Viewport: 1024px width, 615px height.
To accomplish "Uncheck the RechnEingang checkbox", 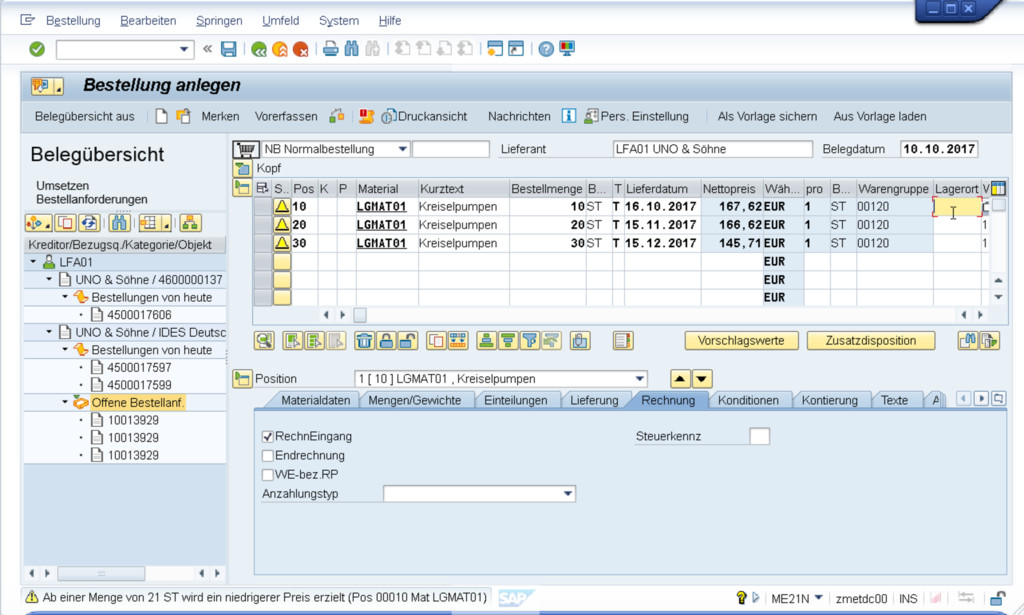I will click(x=267, y=437).
